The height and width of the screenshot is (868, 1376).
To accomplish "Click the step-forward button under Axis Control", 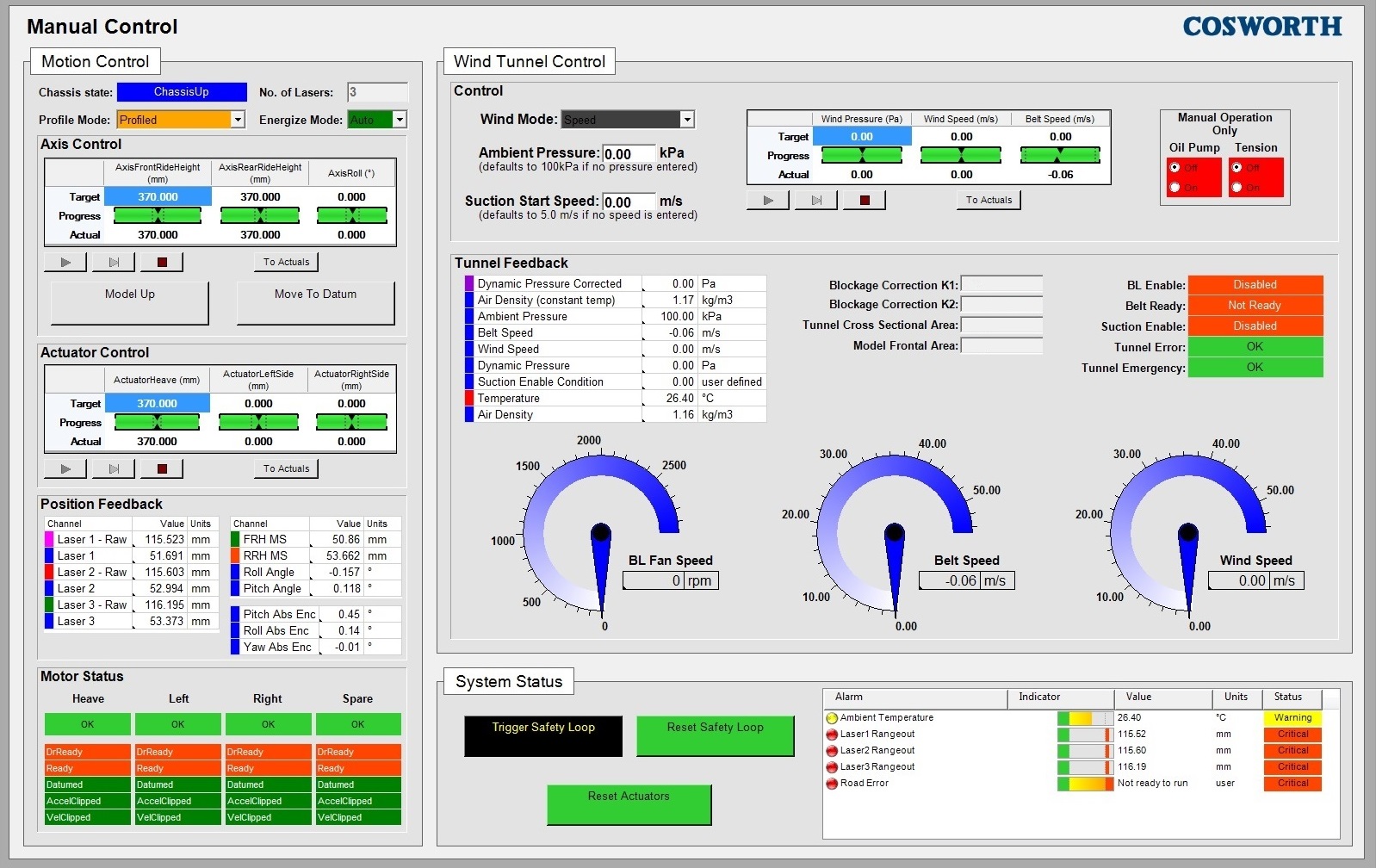I will [114, 262].
